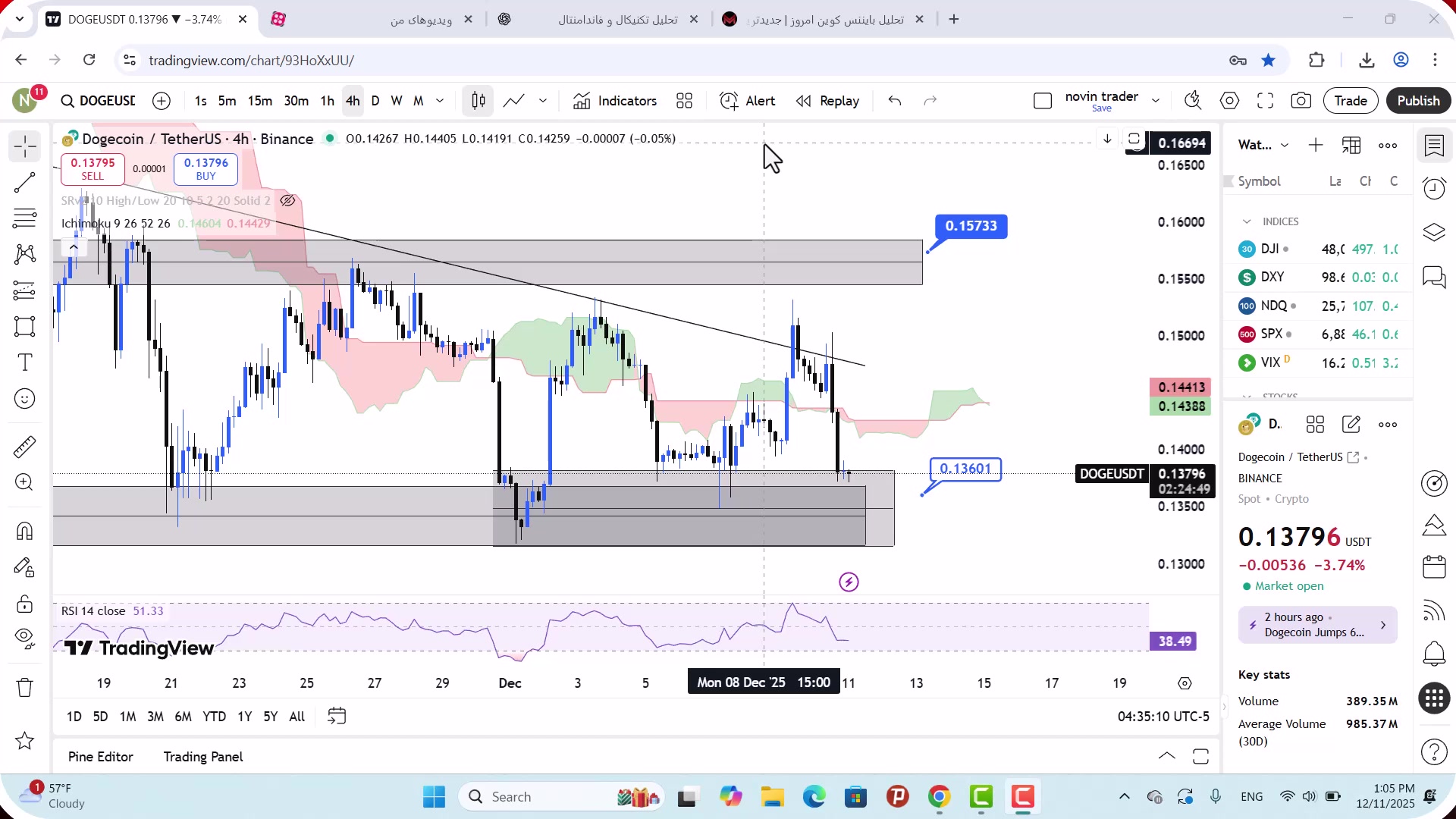Select the geometric shapes tool

pyautogui.click(x=24, y=327)
